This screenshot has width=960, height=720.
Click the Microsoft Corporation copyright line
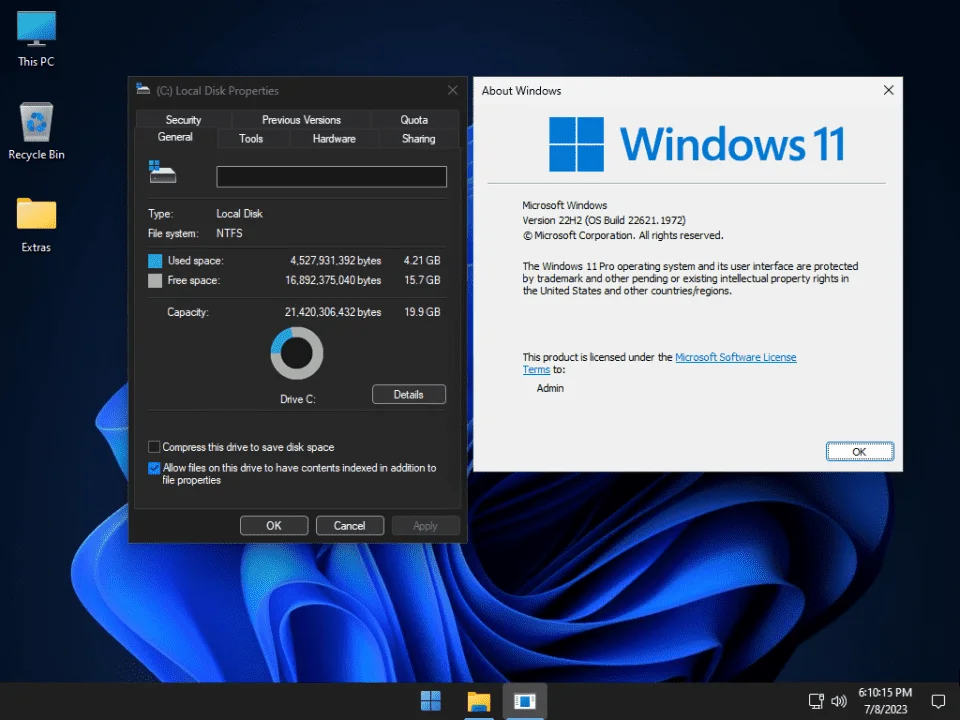(623, 236)
